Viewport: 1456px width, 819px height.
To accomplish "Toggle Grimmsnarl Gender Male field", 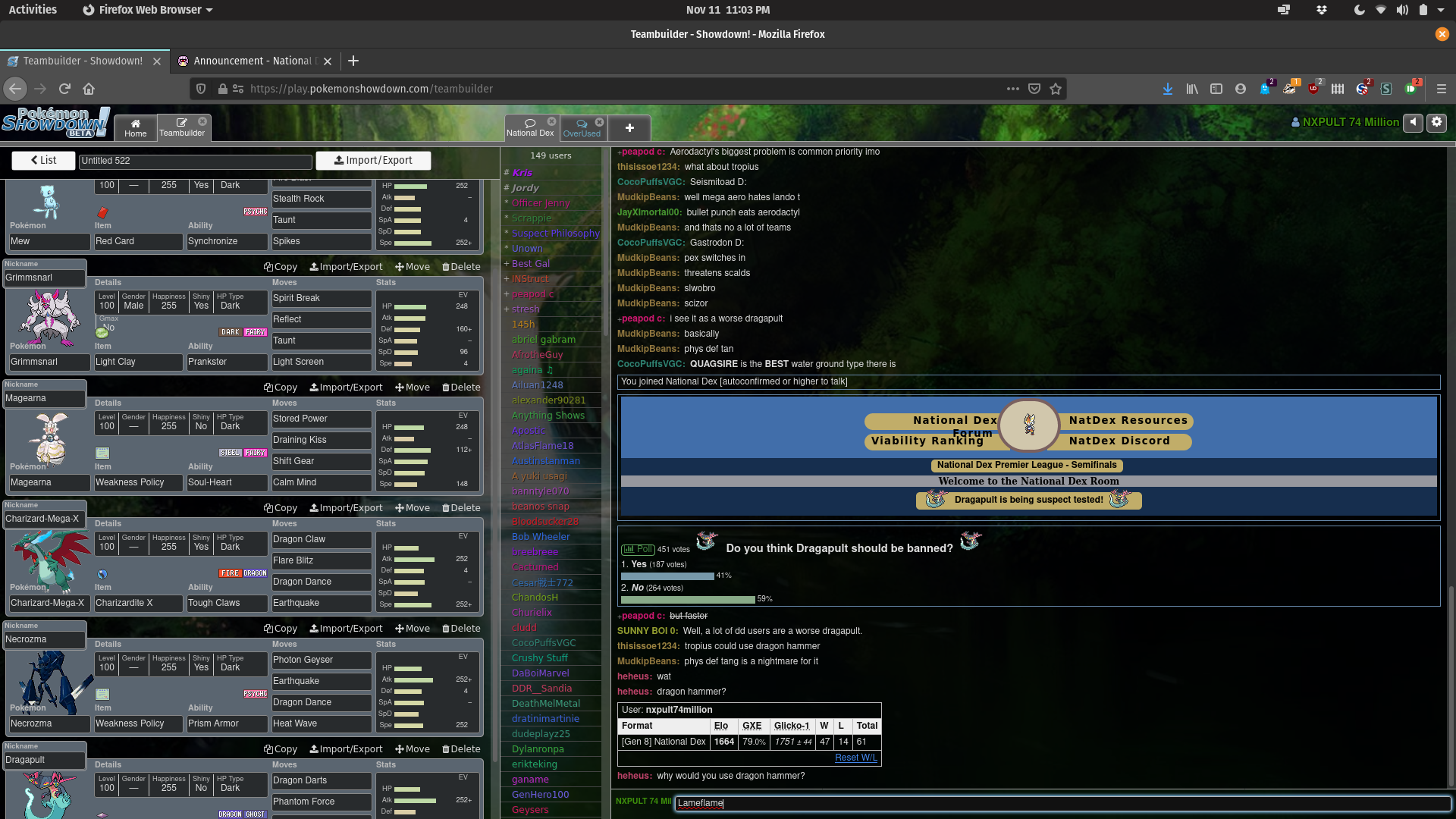I will coord(133,306).
